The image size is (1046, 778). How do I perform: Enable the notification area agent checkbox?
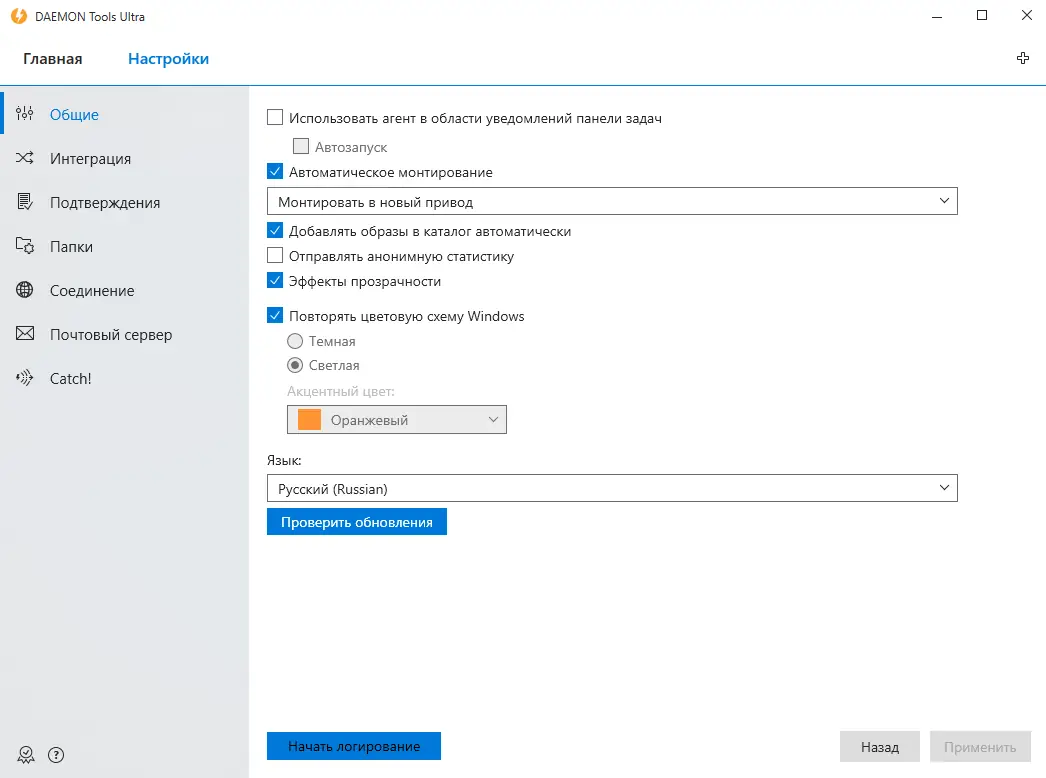pyautogui.click(x=275, y=118)
